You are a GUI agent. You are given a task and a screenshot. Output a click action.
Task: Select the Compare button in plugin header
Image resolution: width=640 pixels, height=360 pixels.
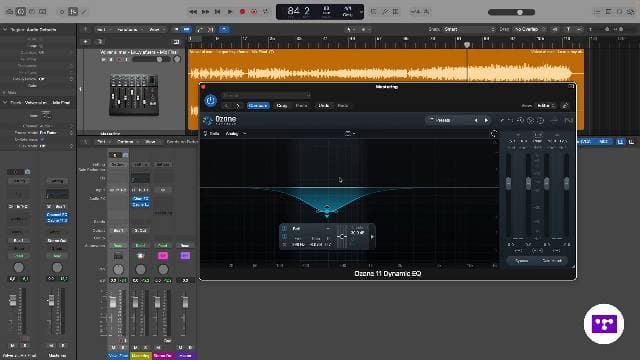point(258,106)
